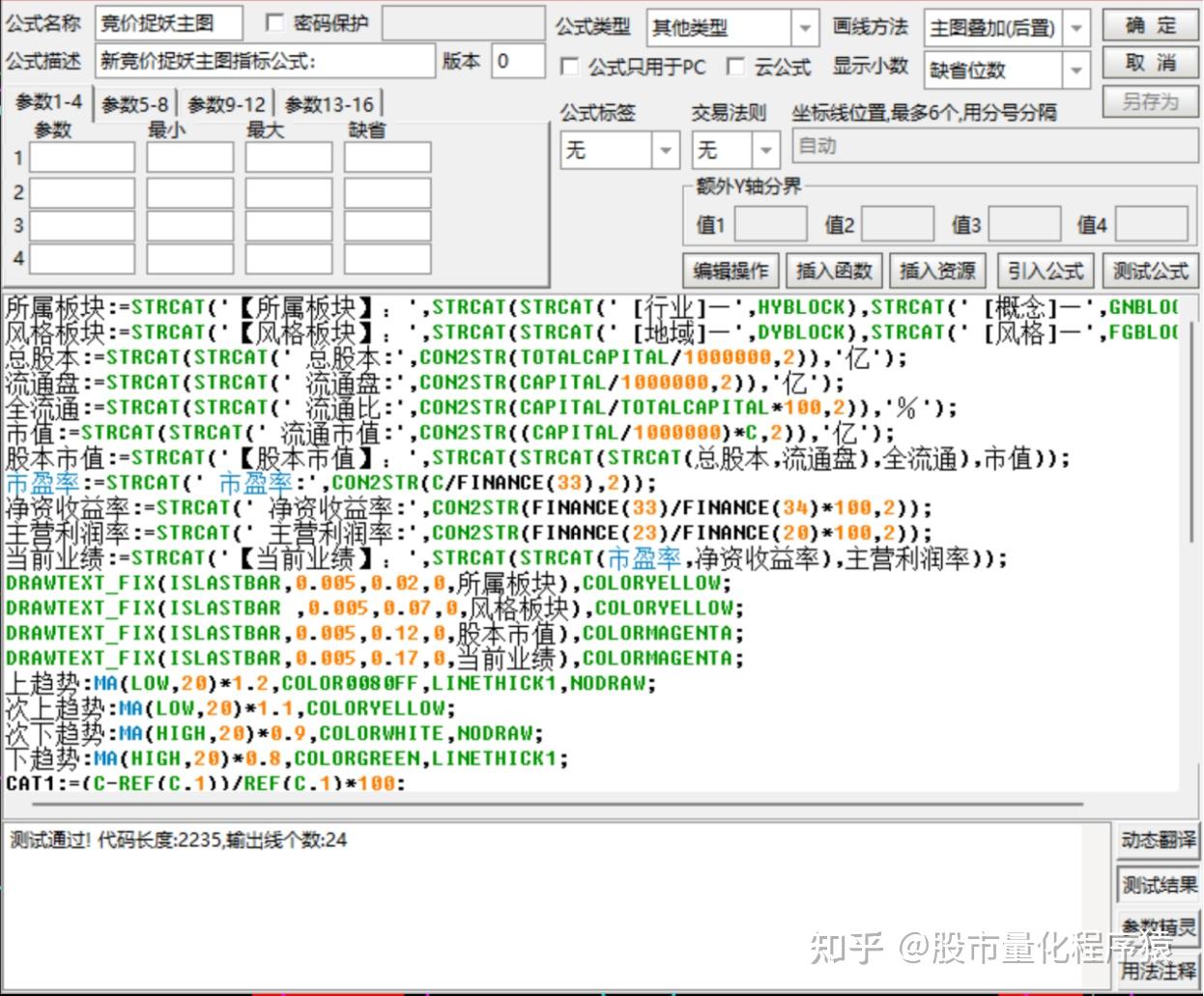Click the 公式描述 text field
1204x996 pixels.
click(265, 61)
